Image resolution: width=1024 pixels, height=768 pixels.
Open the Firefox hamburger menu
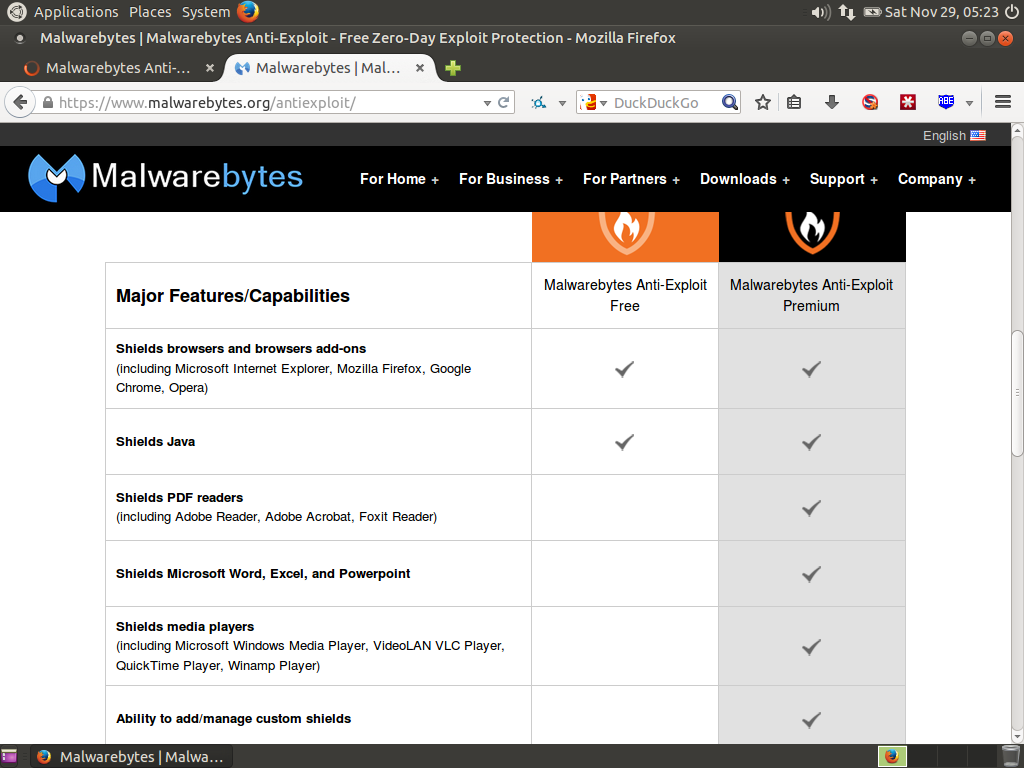tap(1002, 102)
